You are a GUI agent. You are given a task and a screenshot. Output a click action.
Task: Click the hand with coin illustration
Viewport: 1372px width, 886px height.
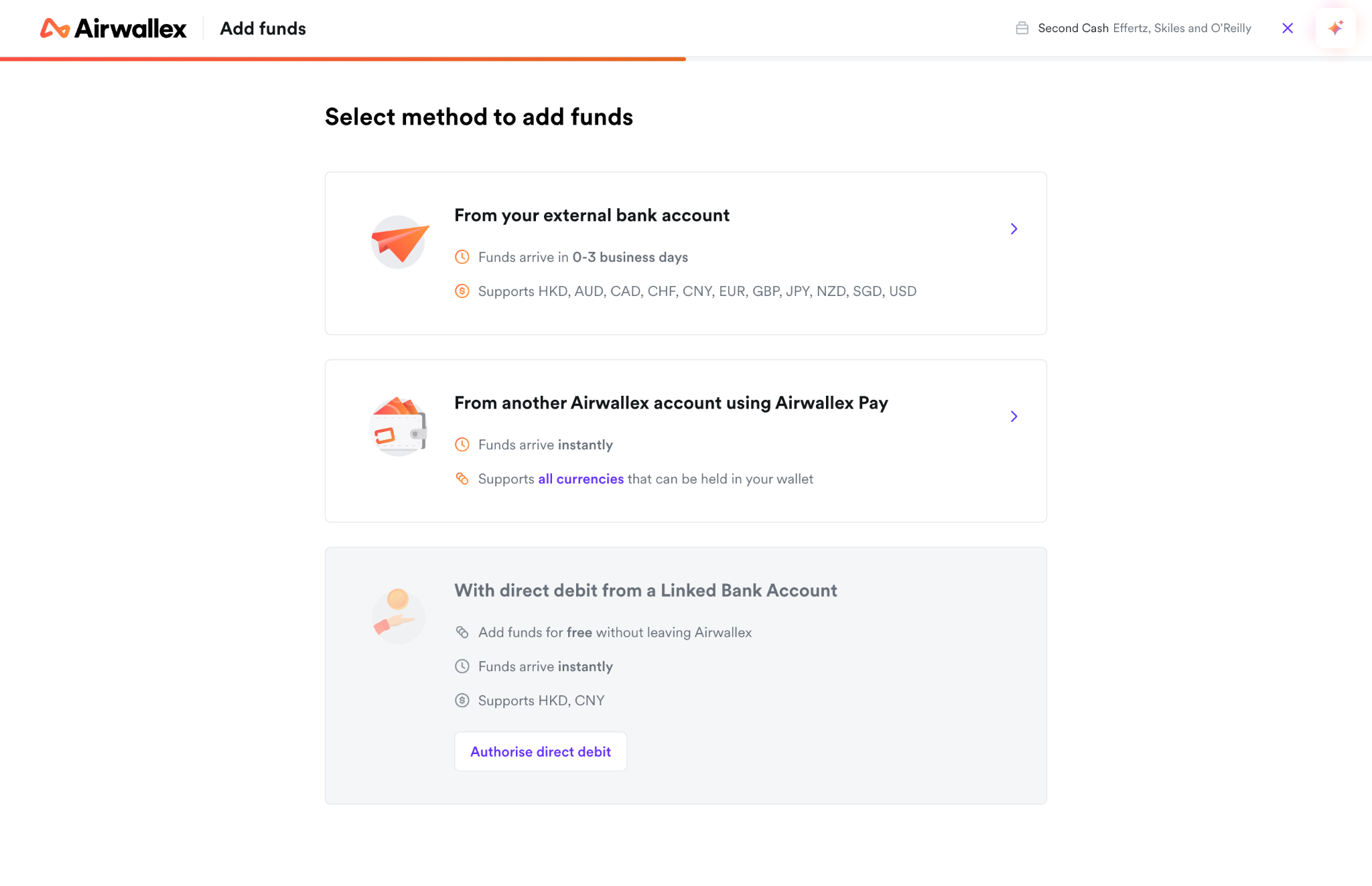398,615
